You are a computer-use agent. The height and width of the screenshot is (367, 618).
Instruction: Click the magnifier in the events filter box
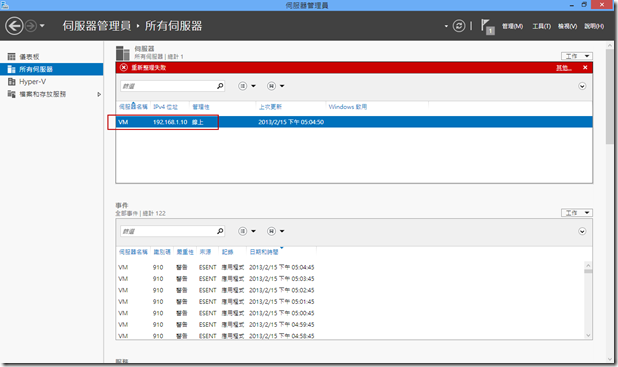pyautogui.click(x=220, y=231)
